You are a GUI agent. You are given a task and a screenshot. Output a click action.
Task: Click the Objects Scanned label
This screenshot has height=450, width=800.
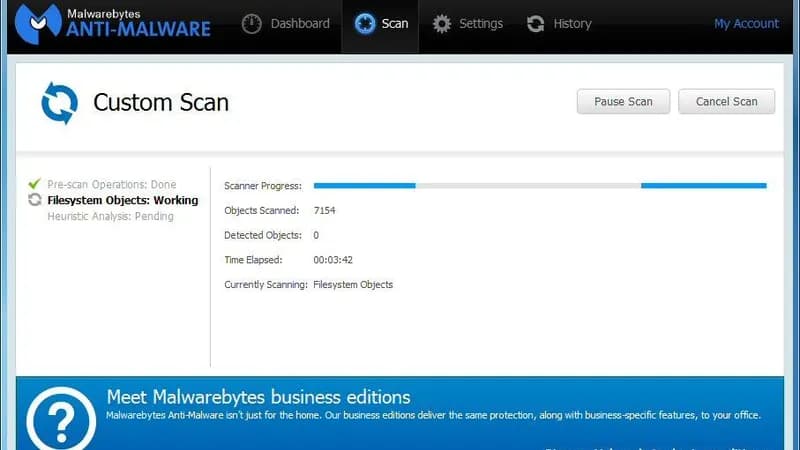coord(262,210)
